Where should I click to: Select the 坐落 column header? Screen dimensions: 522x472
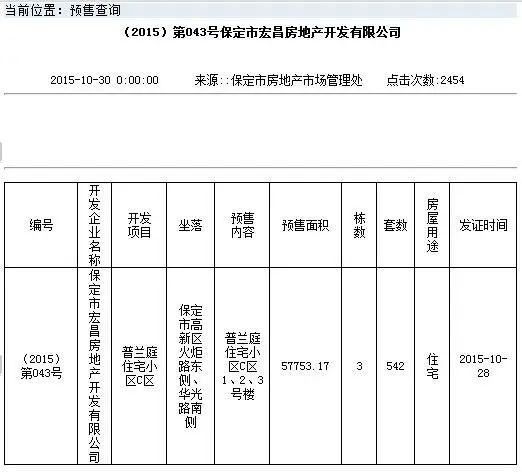[190, 225]
